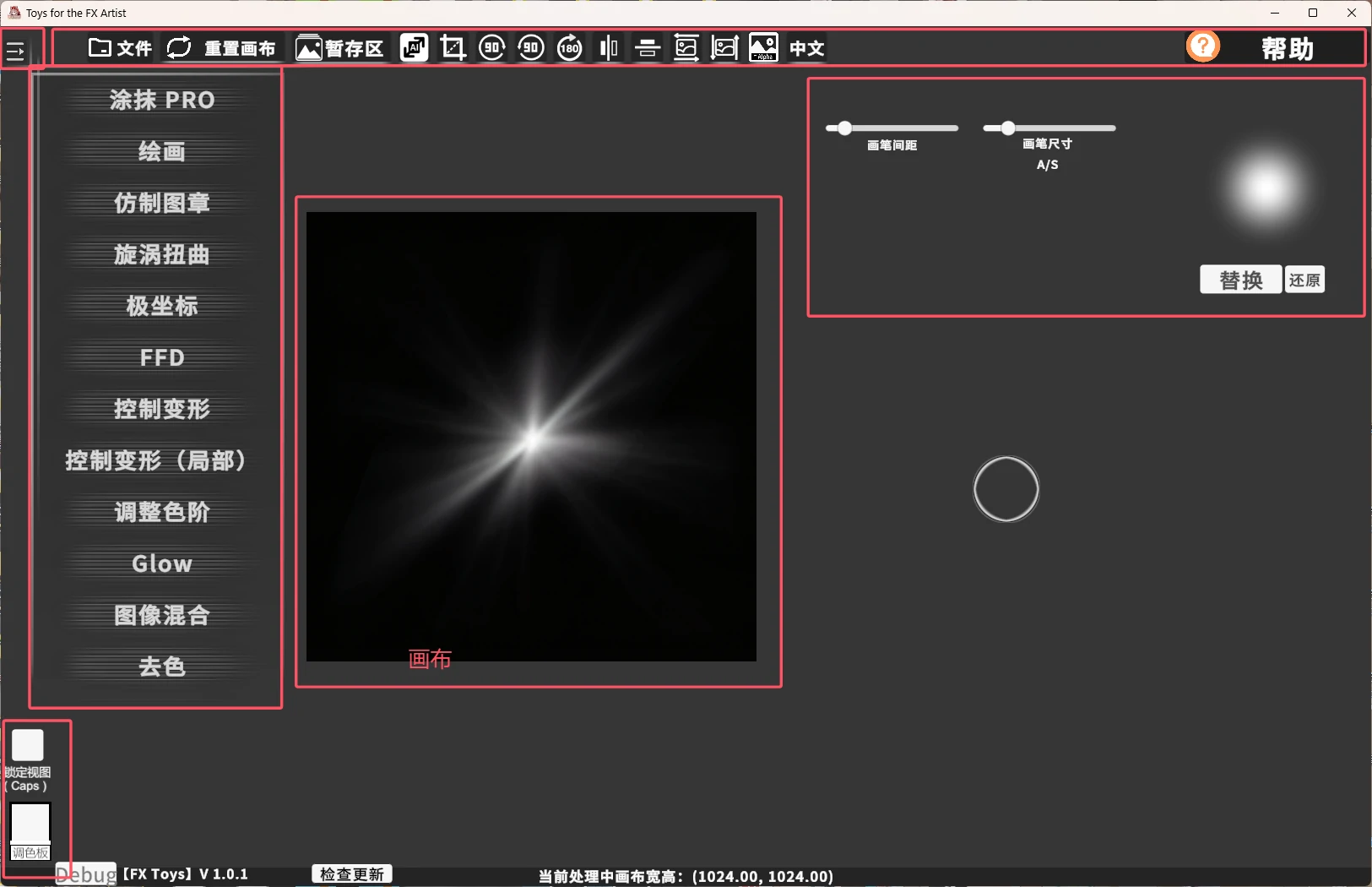
Task: Click the Alpha channel image icon
Action: tap(763, 48)
